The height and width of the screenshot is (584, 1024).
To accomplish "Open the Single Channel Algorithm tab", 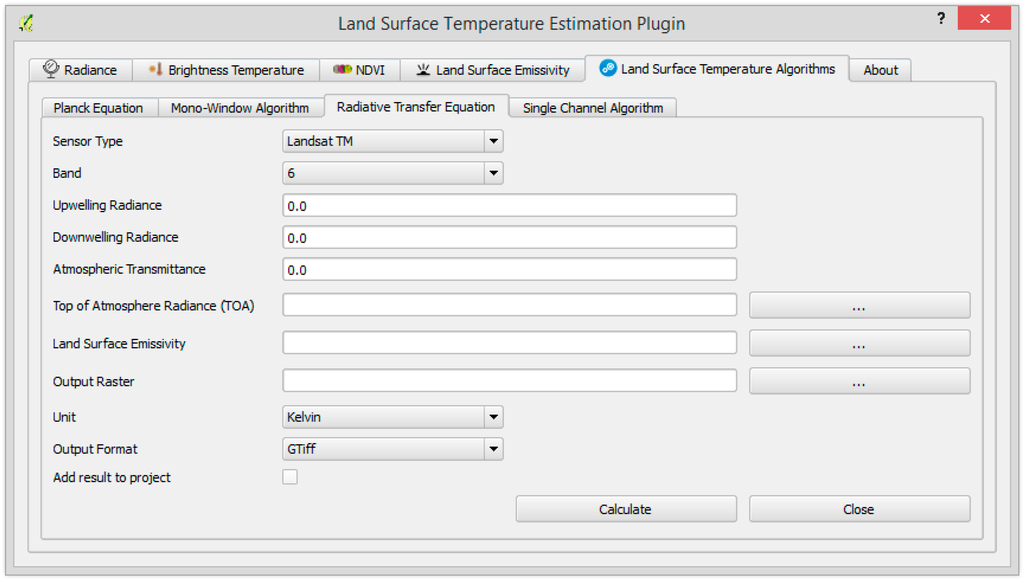I will (593, 108).
